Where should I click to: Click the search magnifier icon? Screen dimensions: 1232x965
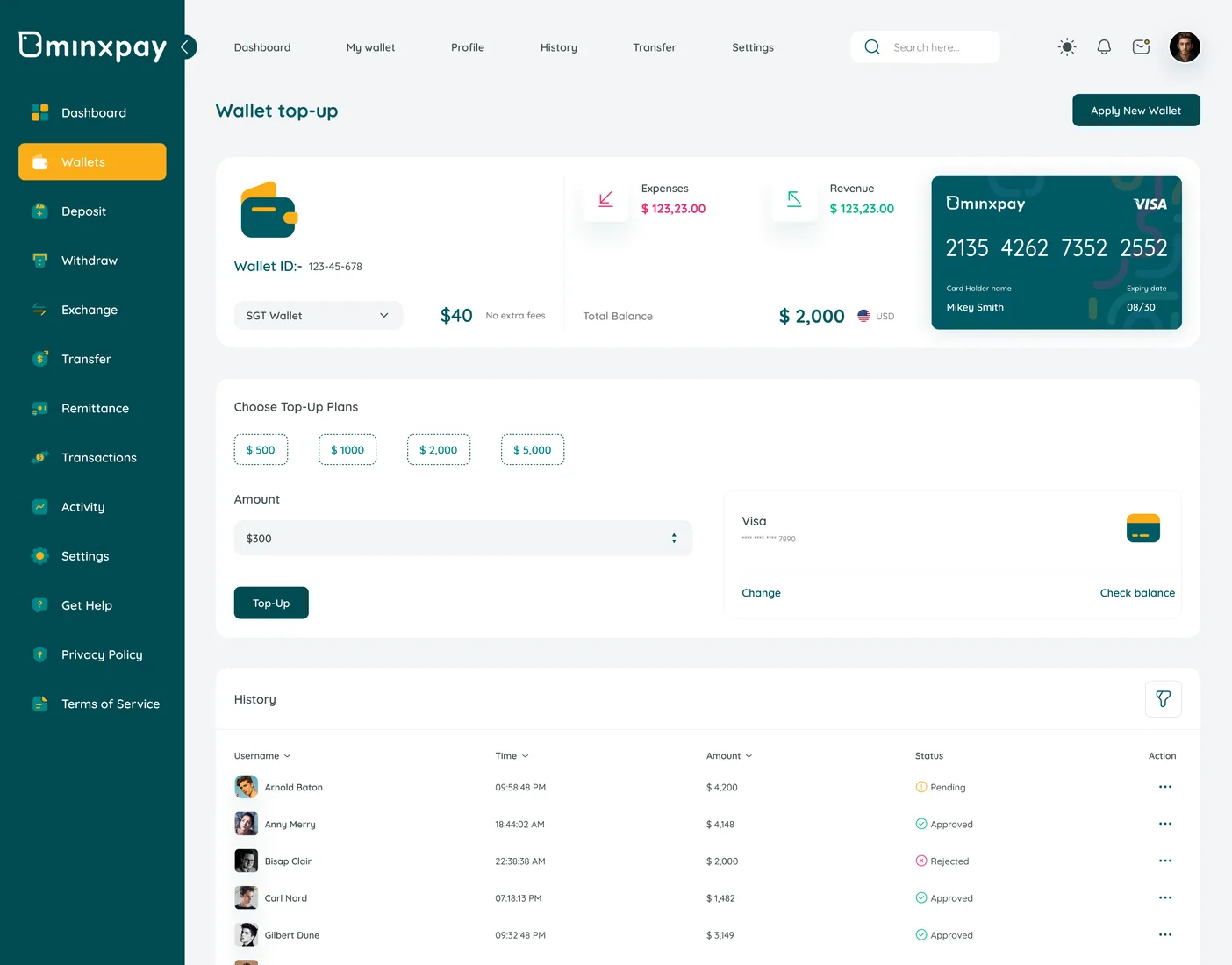[x=872, y=47]
